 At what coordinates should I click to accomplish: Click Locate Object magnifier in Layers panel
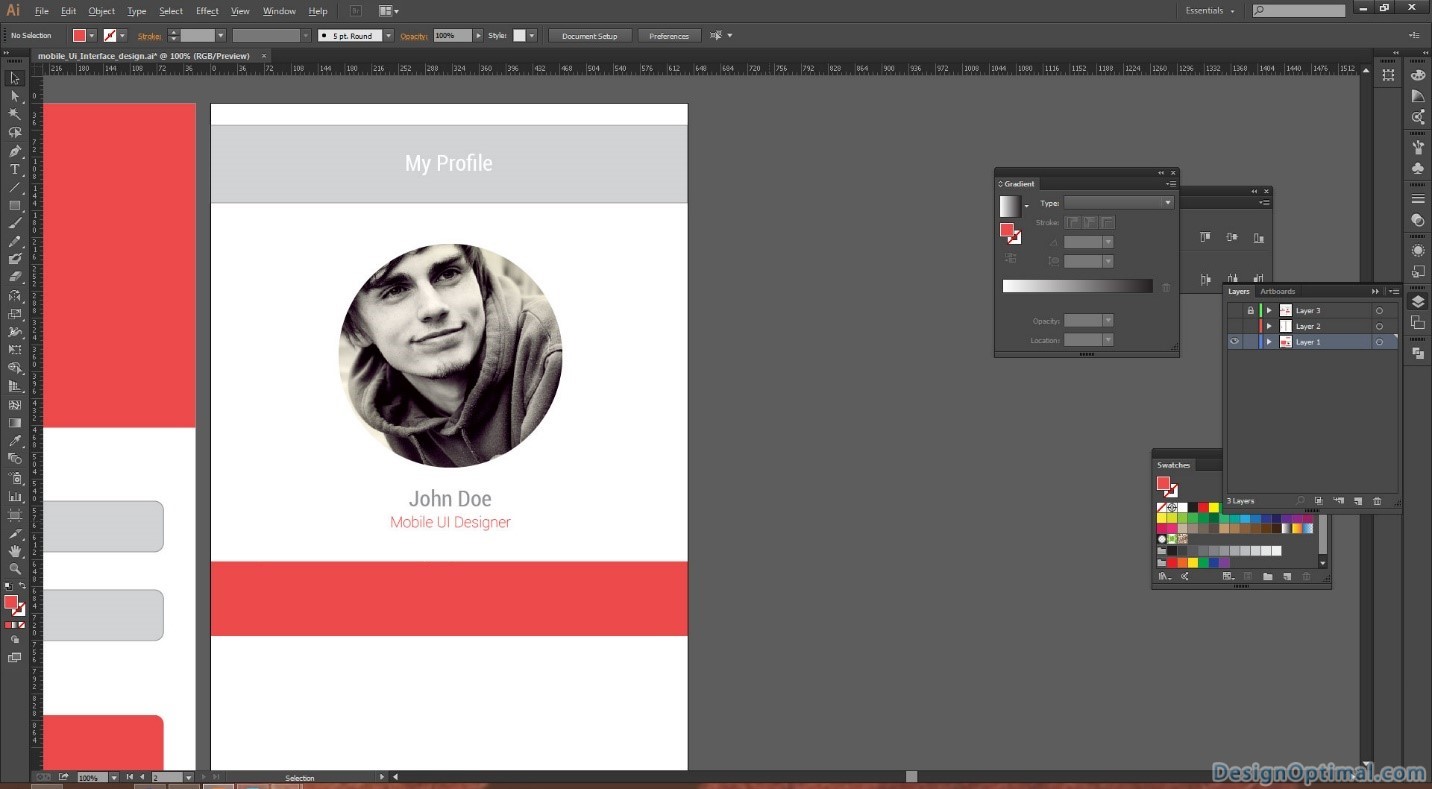pyautogui.click(x=1301, y=501)
